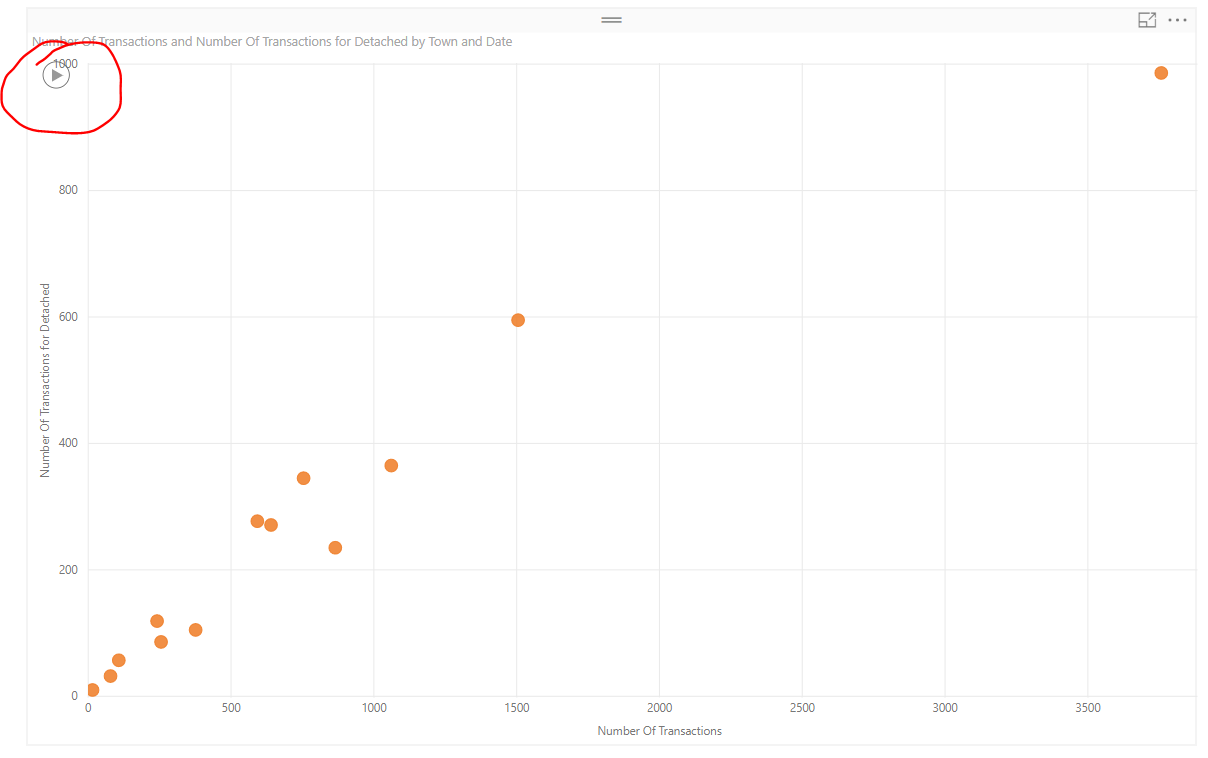1208x758 pixels.
Task: Start the play axis animation
Action: [57, 75]
